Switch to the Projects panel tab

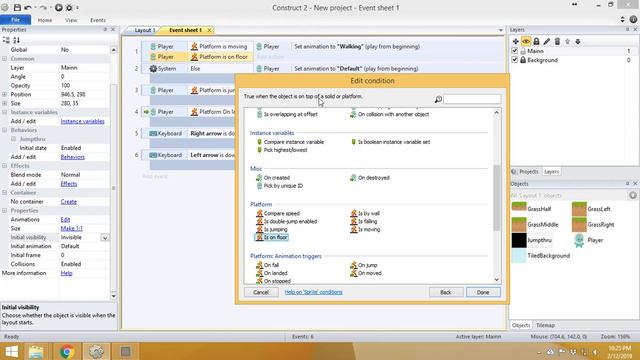[525, 172]
